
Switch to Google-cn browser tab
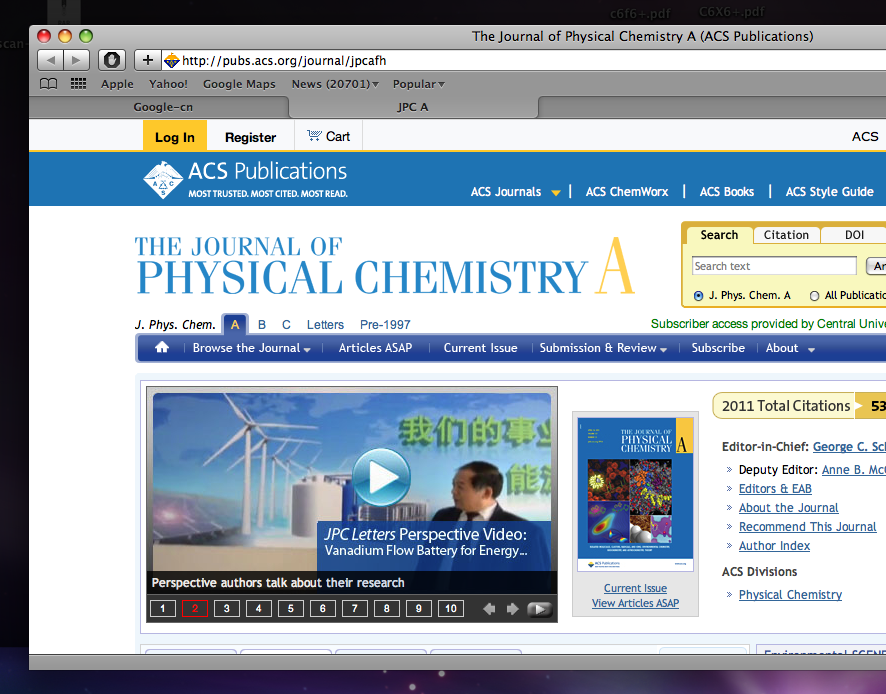[163, 107]
